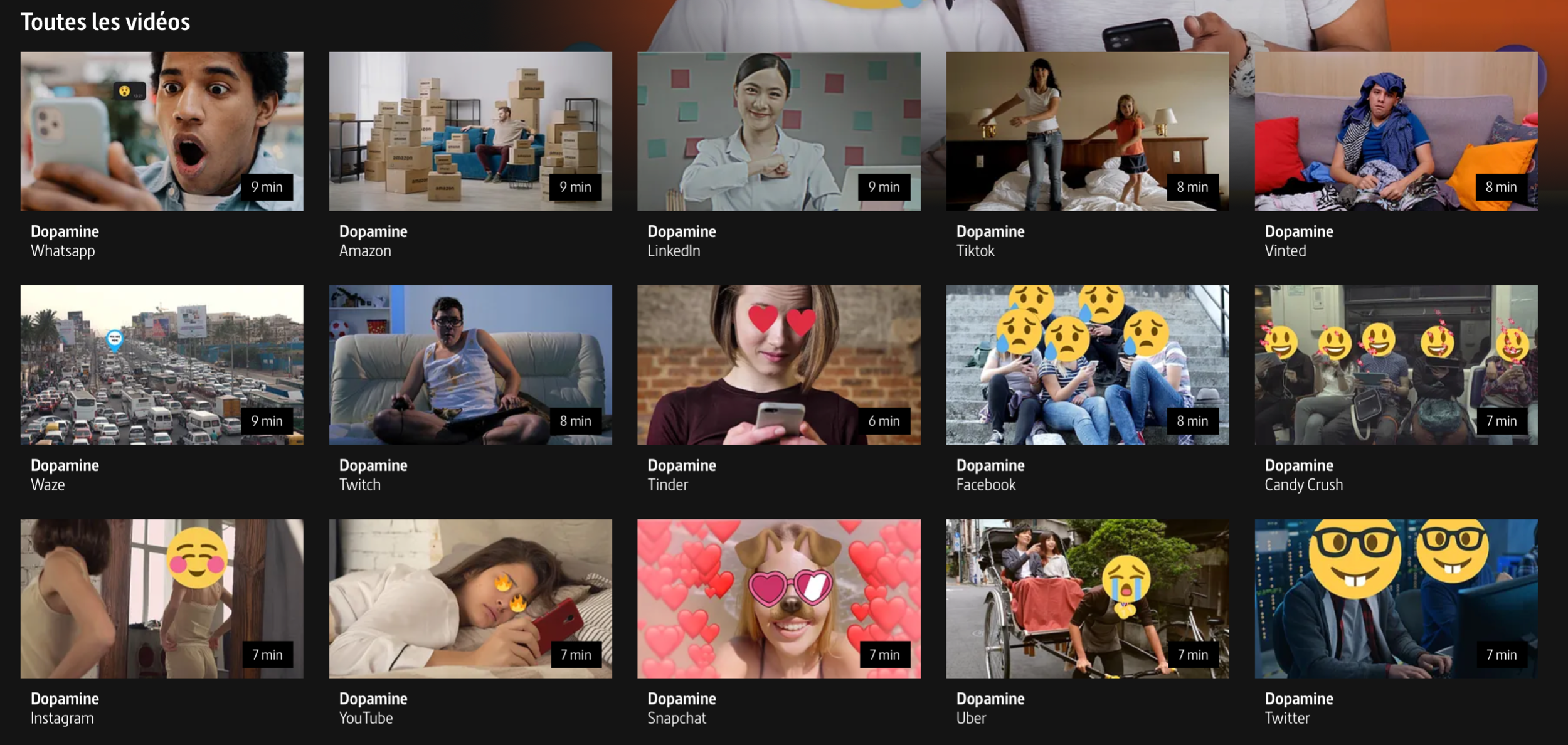Open the Dopamine Uber video thumbnail
This screenshot has height=745, width=1568.
point(1088,598)
